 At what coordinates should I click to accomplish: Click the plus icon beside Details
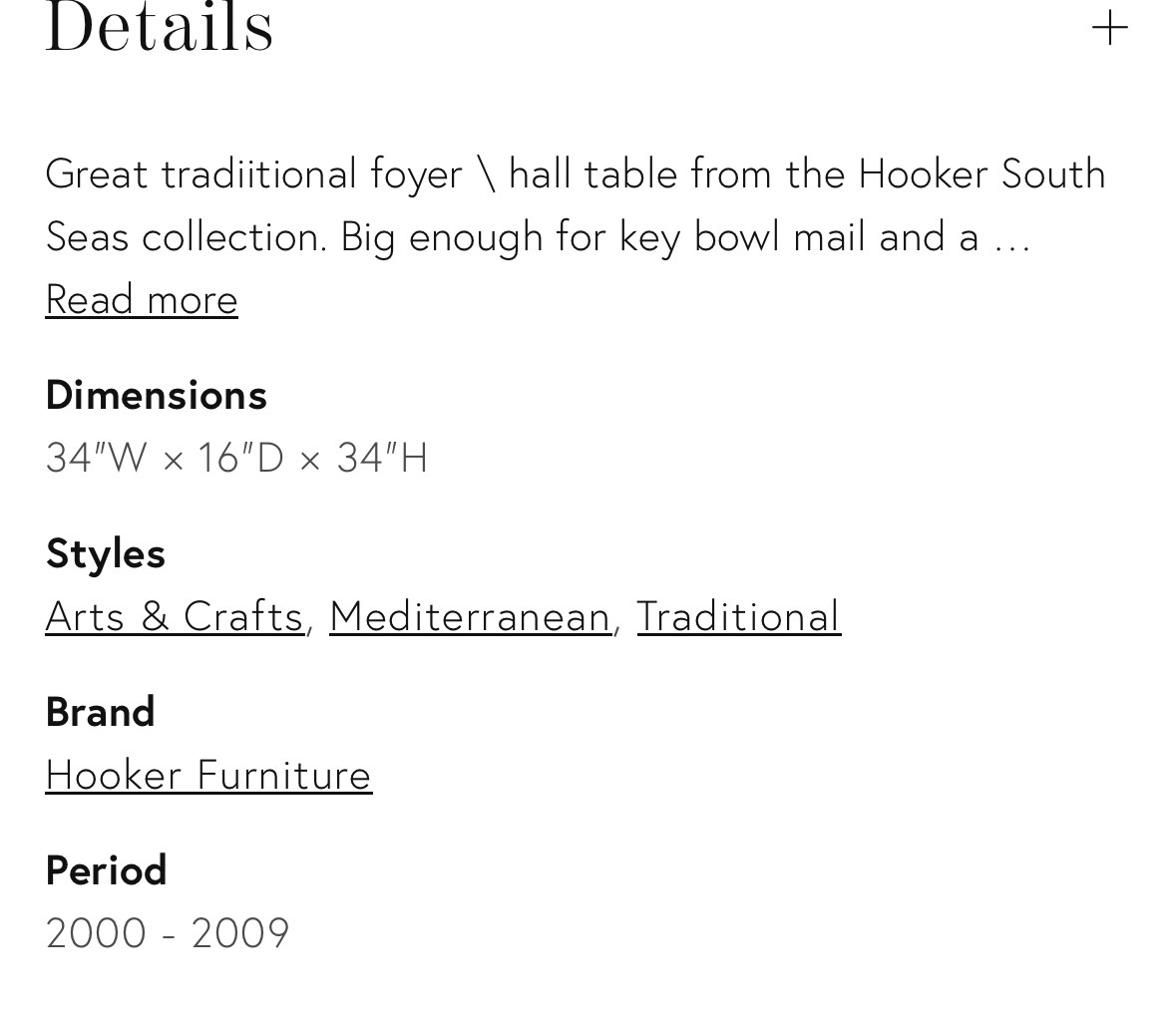click(x=1109, y=28)
